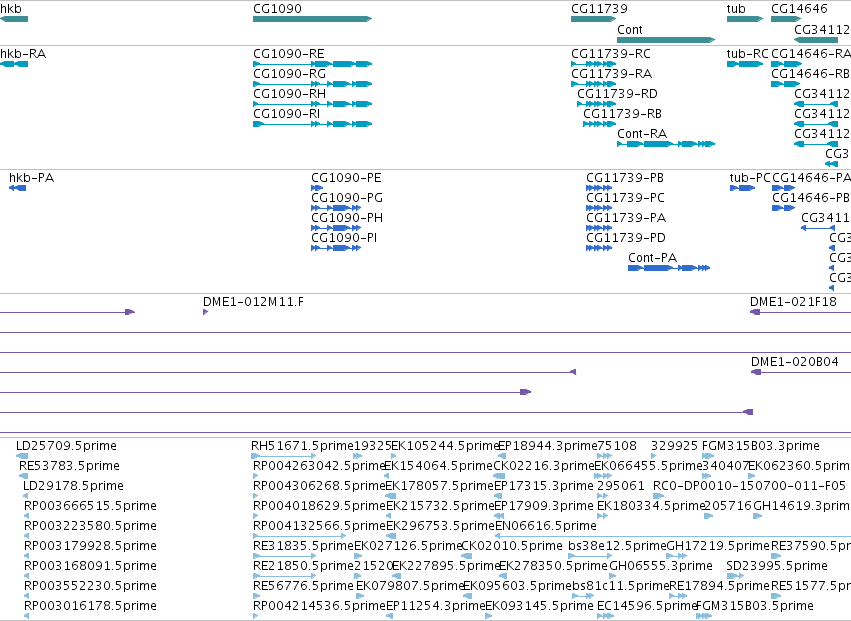Click the CG11739-PB protein label
Viewport: 851px width, 621px height.
625,178
